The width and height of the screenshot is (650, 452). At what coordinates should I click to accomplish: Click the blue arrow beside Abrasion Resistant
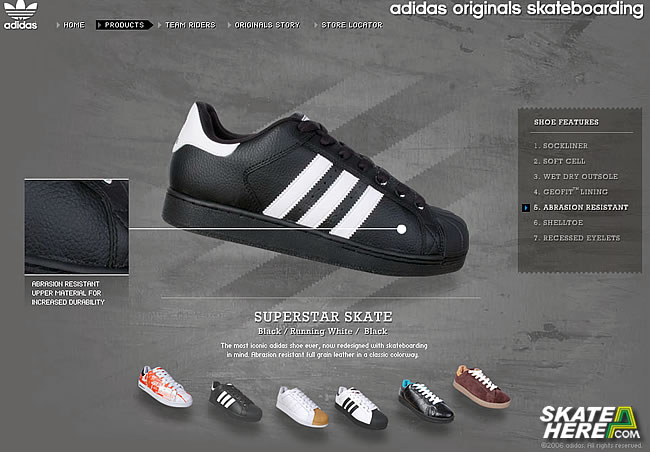(x=526, y=207)
